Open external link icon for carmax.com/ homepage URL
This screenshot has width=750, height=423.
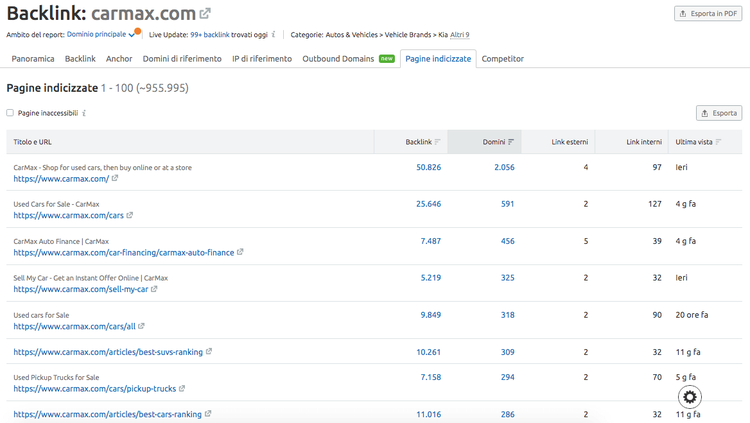coord(115,178)
